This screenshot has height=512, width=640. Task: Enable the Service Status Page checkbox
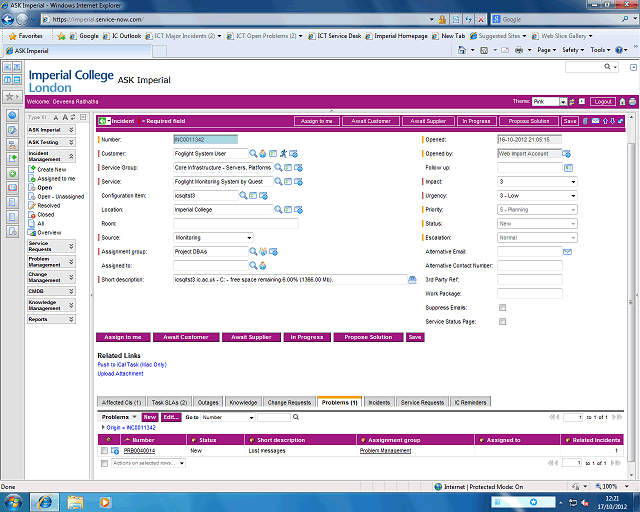tap(502, 322)
